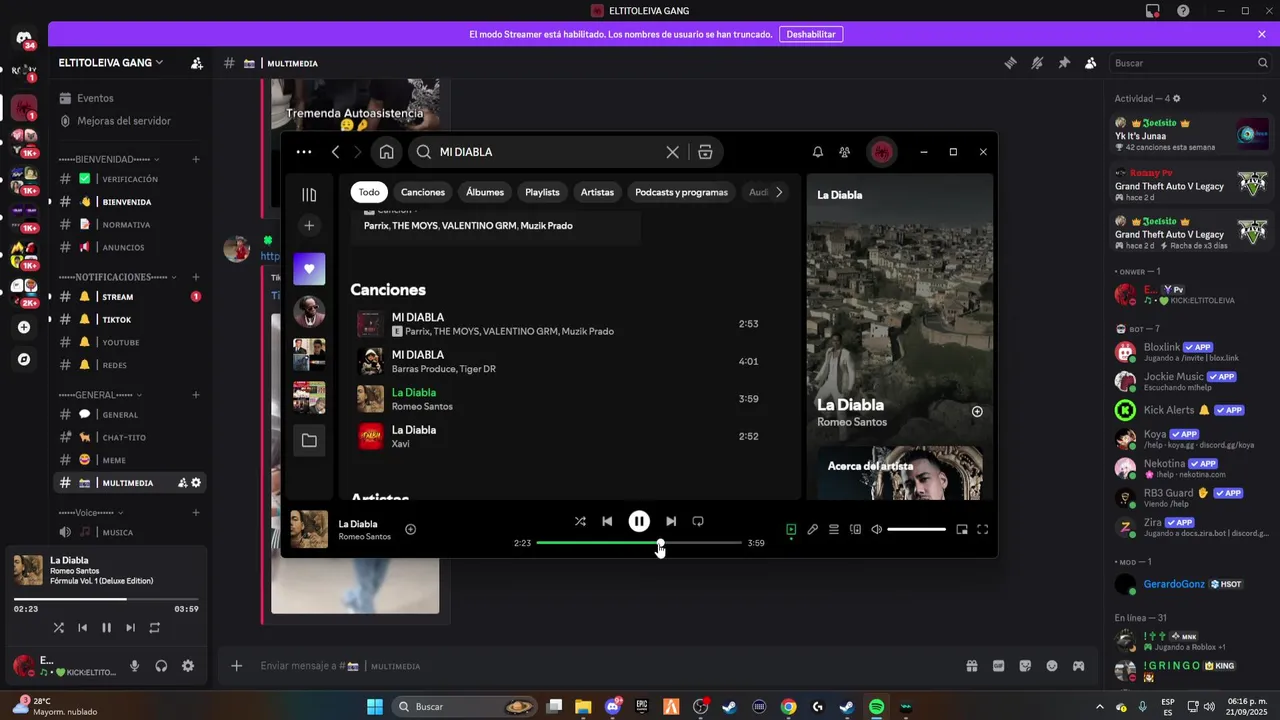1280x720 pixels.
Task: Open Liked Songs heart playlist in Spotify sidebar
Action: tap(309, 268)
